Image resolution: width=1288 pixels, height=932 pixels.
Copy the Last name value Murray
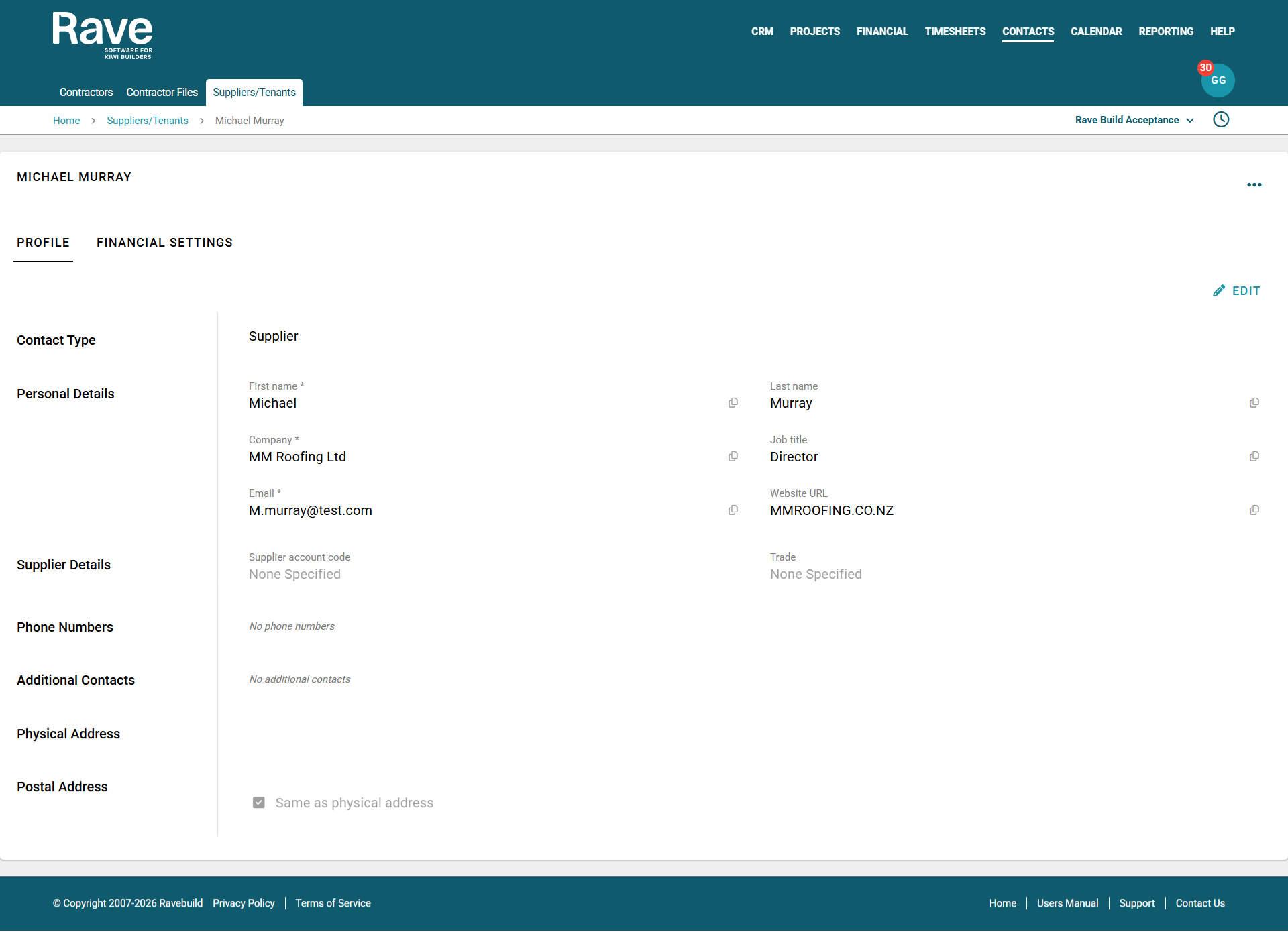coord(1254,403)
